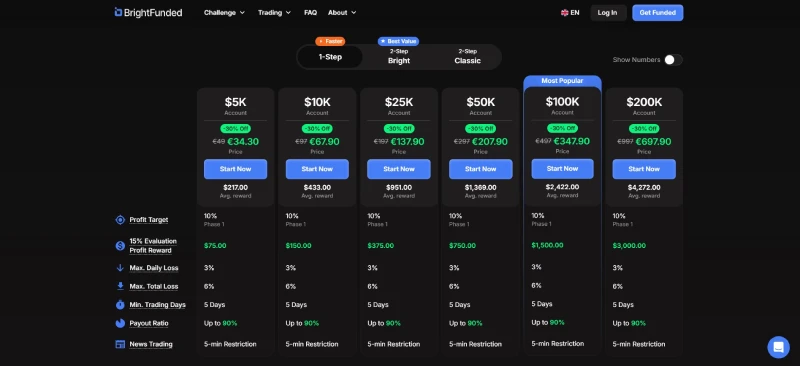Start Now on the $5K account
This screenshot has height=366, width=800.
[235, 169]
